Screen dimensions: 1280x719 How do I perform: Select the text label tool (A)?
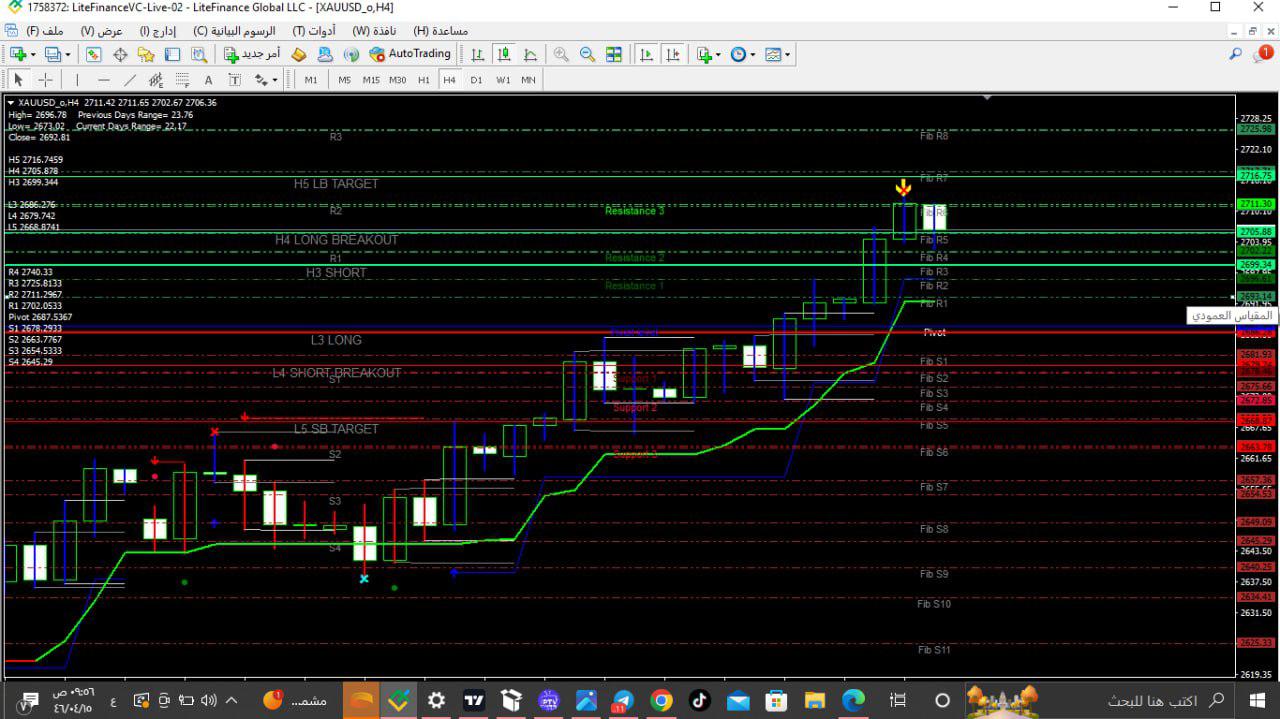pyautogui.click(x=208, y=80)
